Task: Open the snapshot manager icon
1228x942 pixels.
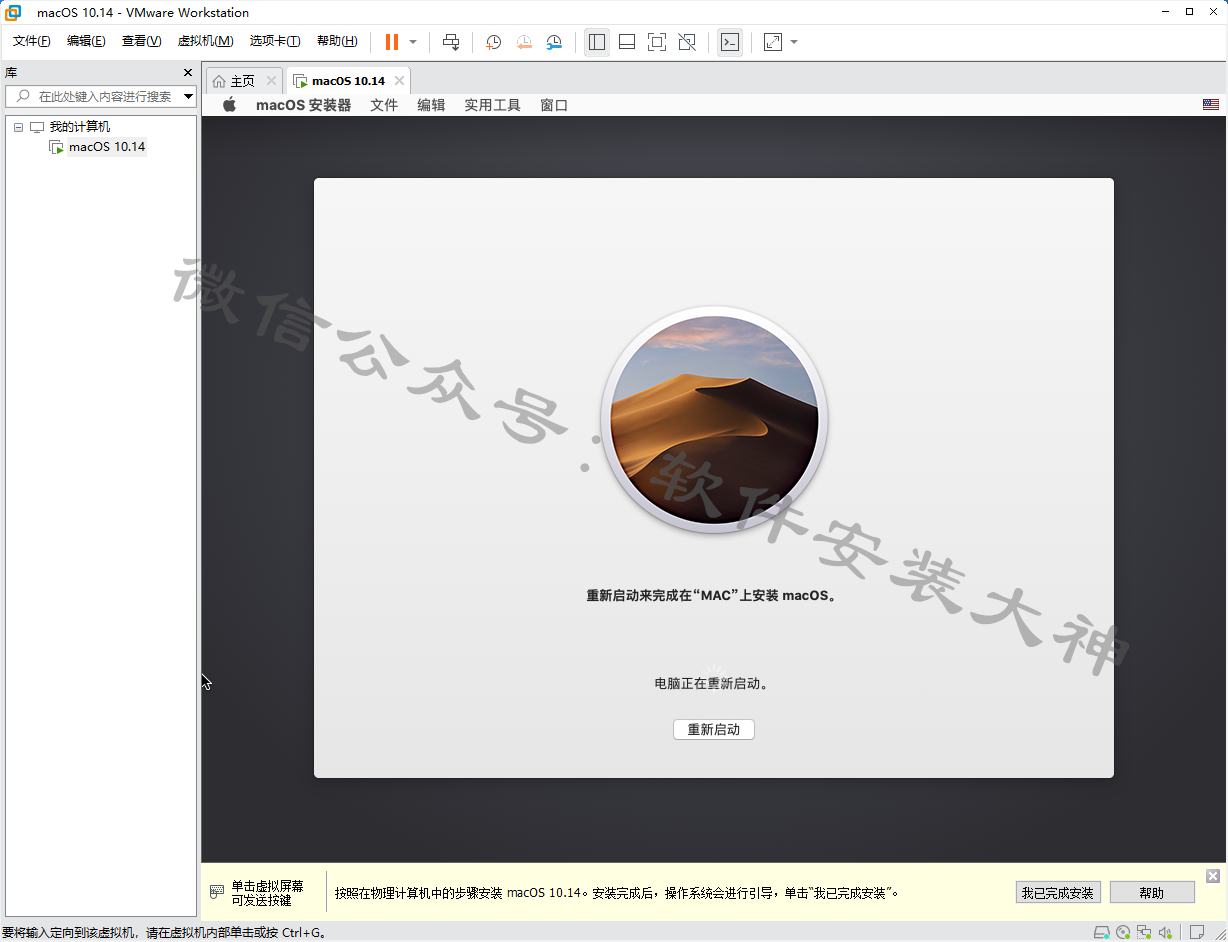Action: click(554, 42)
